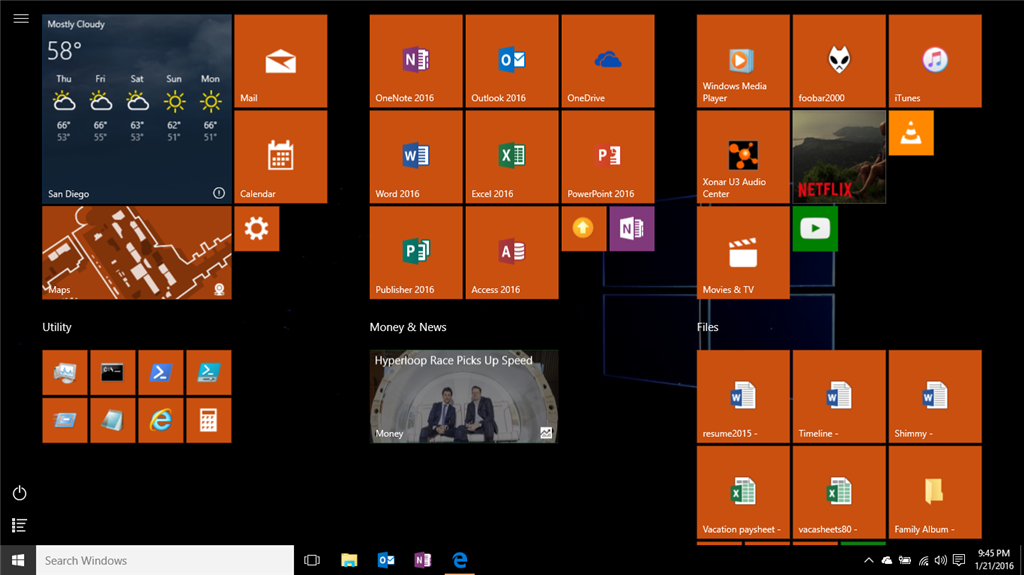Image resolution: width=1024 pixels, height=575 pixels.
Task: Open the Calculator utility tile
Action: [x=209, y=421]
